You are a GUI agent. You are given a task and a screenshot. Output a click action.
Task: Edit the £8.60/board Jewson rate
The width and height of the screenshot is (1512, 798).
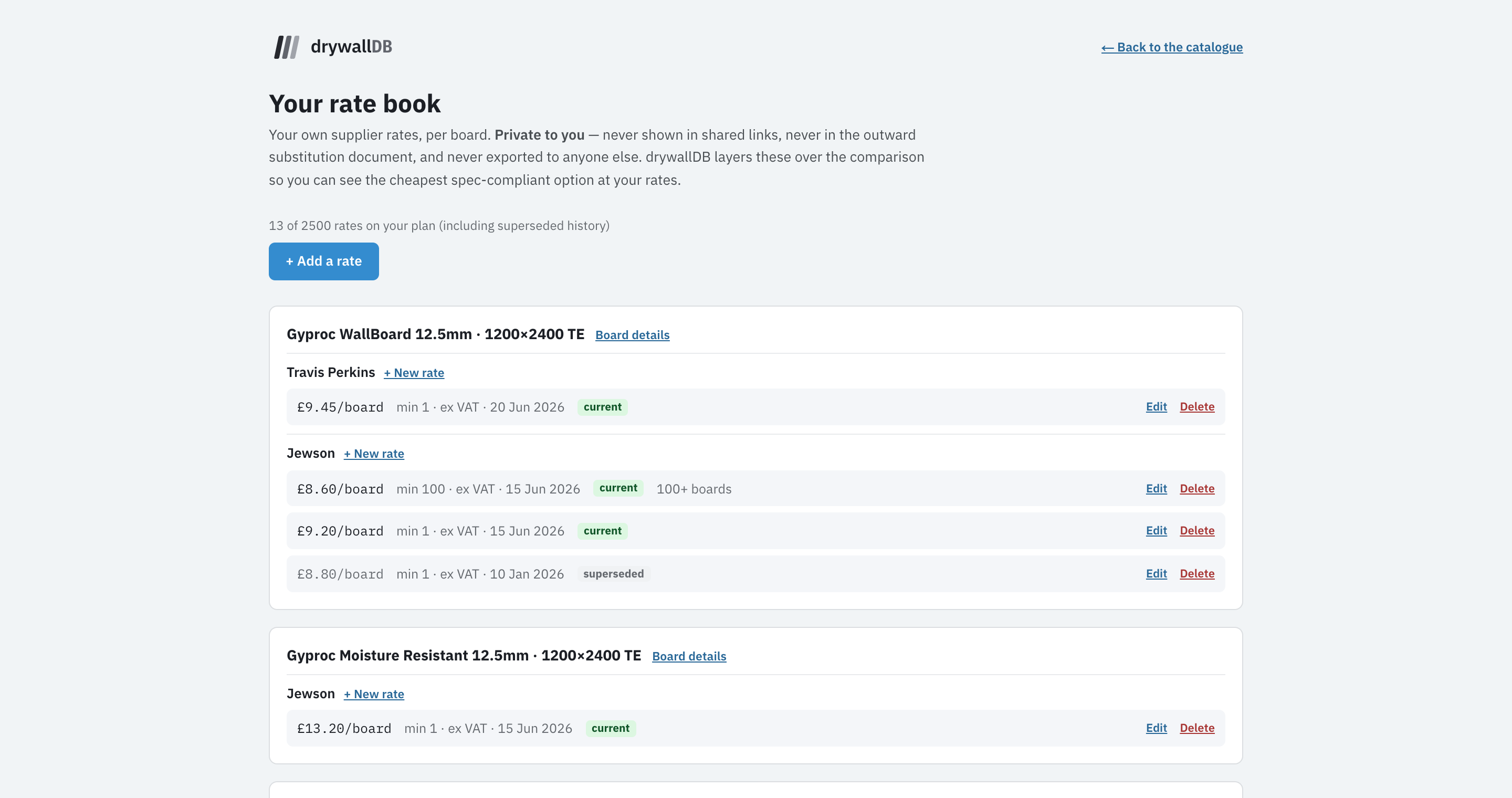coord(1156,488)
